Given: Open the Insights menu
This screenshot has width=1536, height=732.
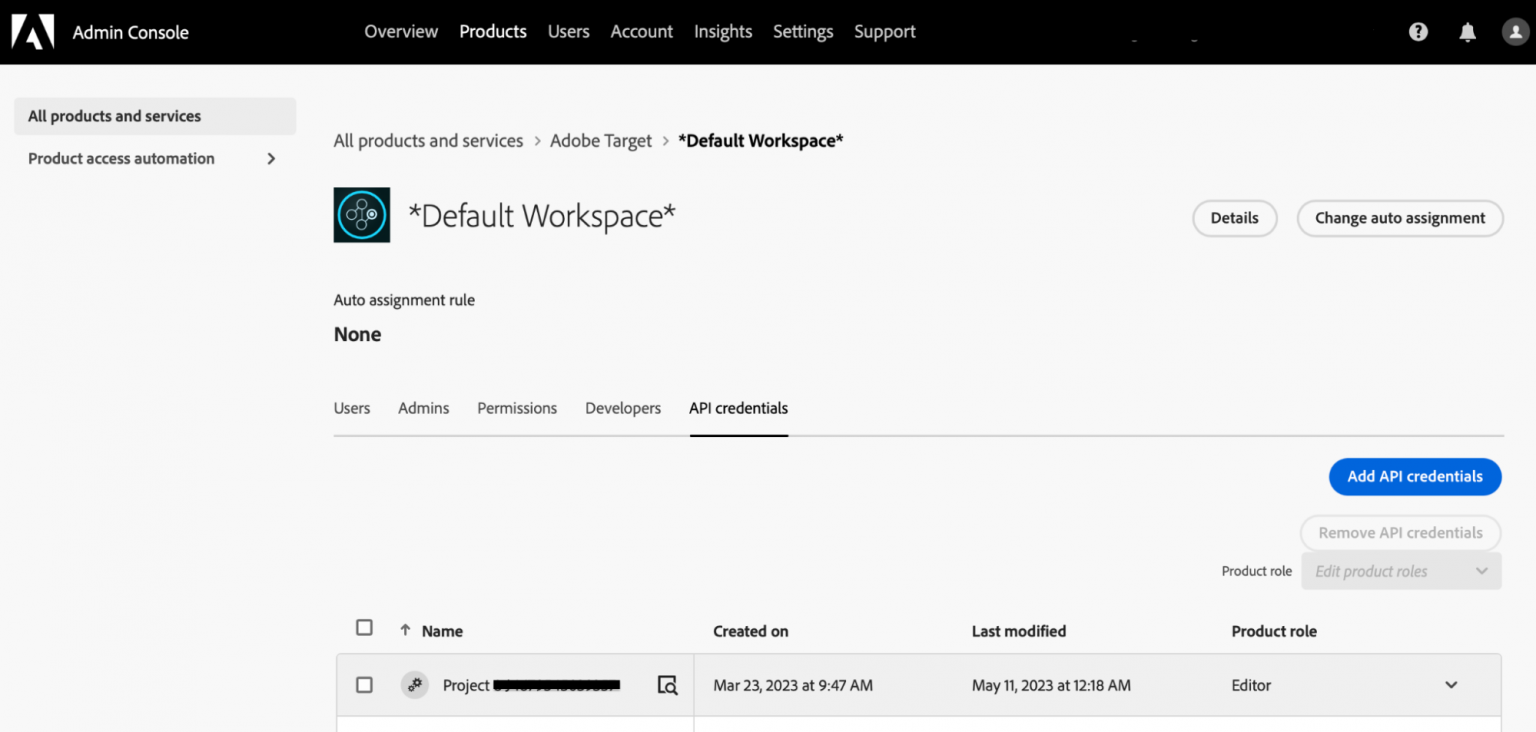Looking at the screenshot, I should (x=723, y=31).
